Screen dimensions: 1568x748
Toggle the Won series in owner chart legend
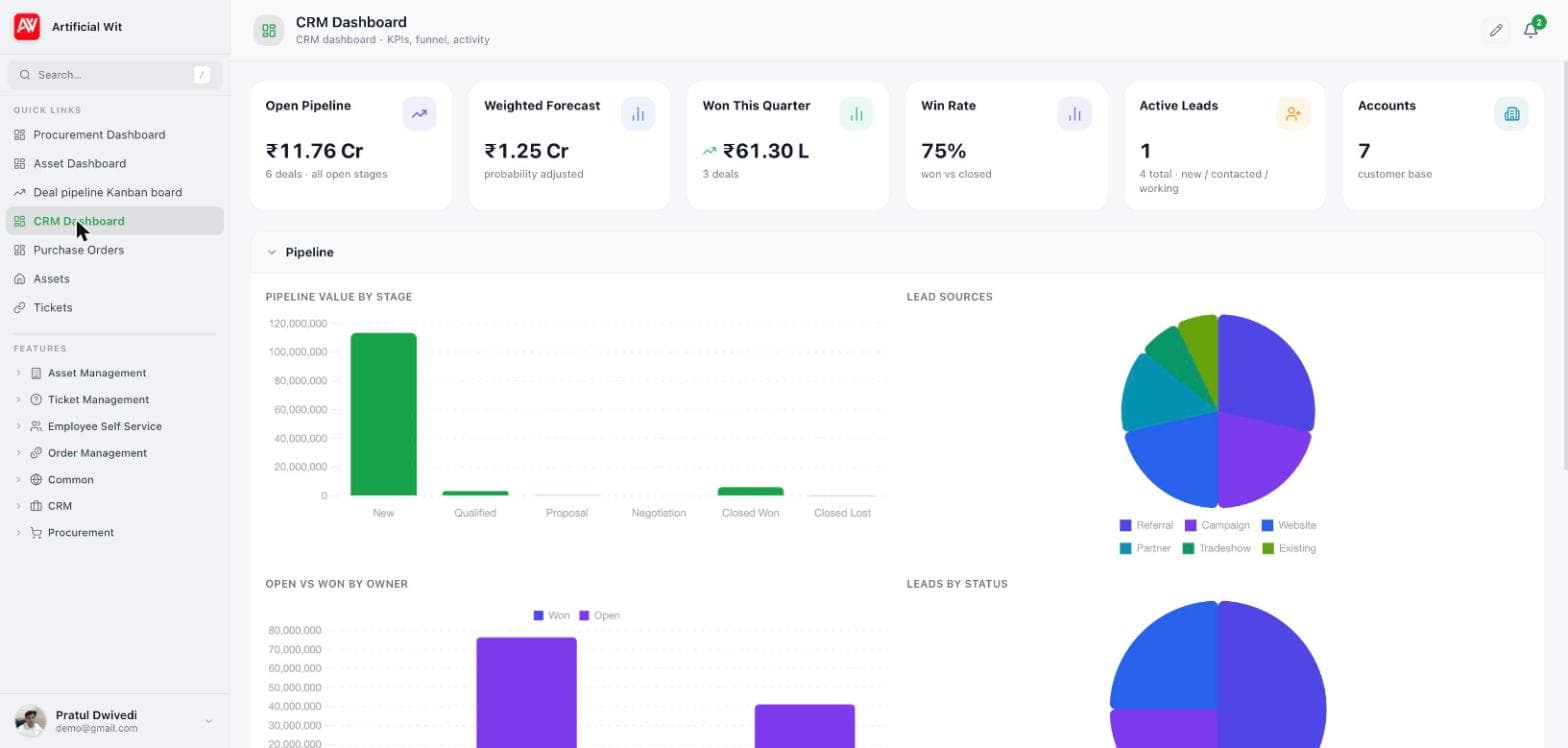(551, 616)
